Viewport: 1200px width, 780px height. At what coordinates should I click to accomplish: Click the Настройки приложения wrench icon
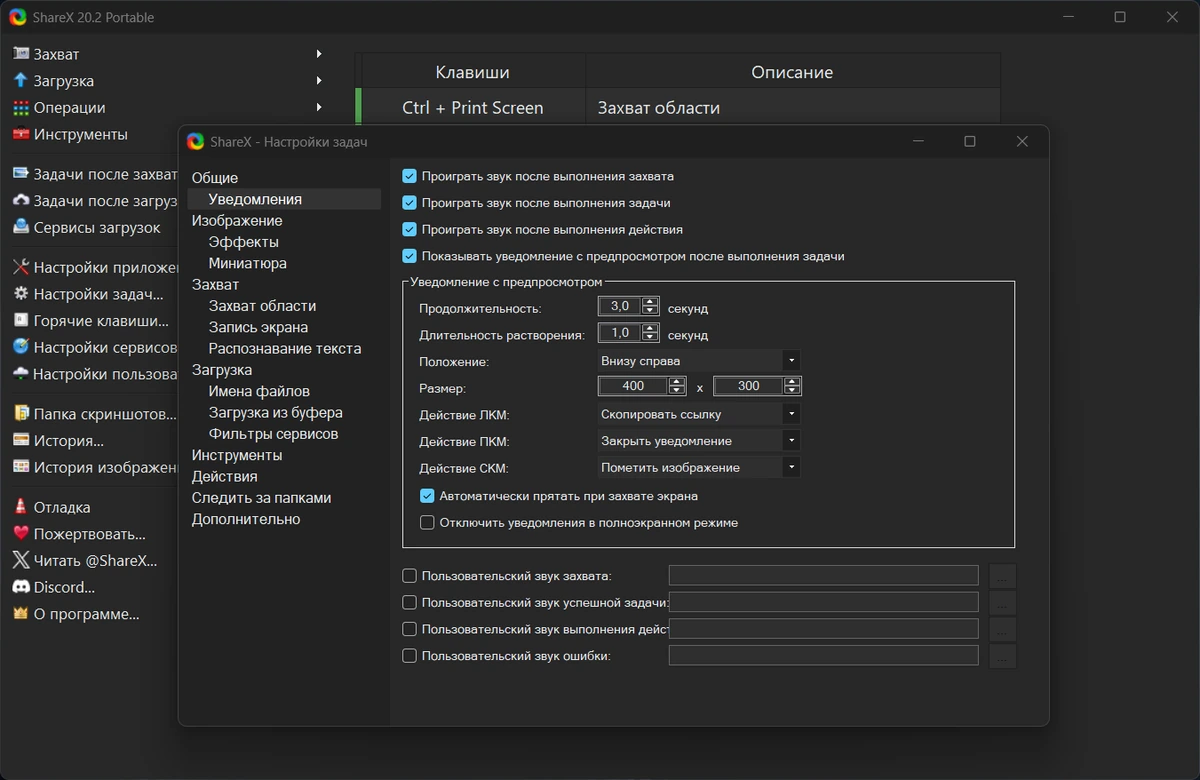click(x=20, y=267)
